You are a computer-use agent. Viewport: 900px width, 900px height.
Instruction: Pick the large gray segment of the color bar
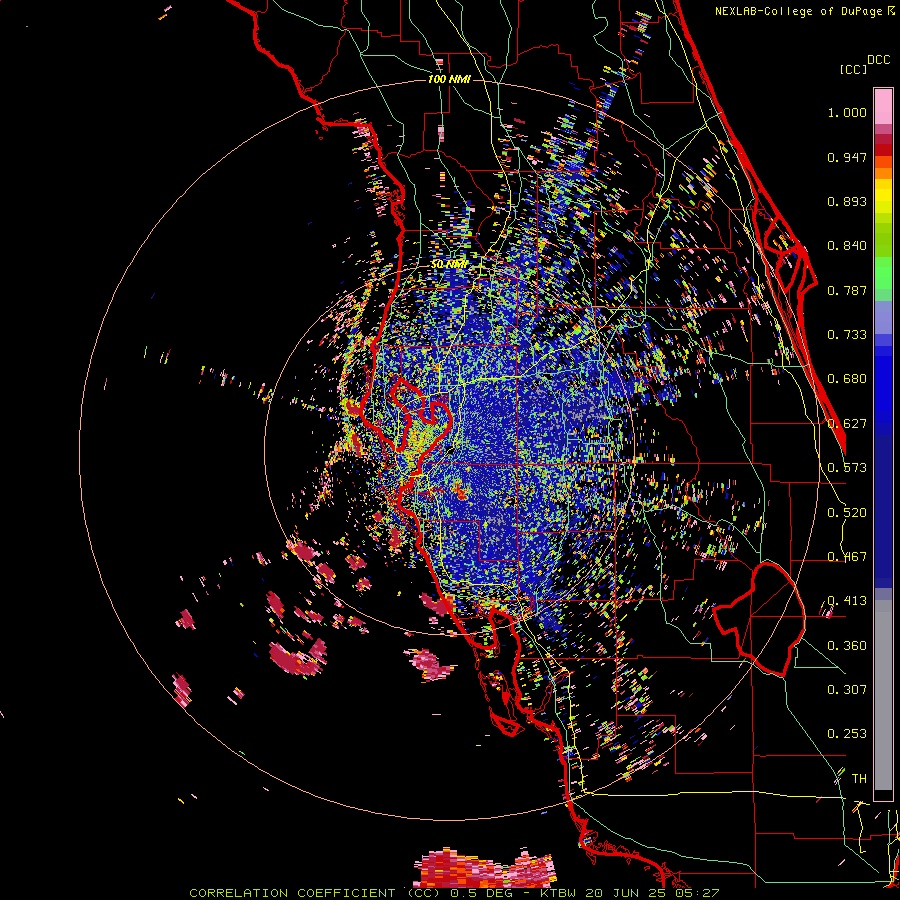click(x=883, y=695)
